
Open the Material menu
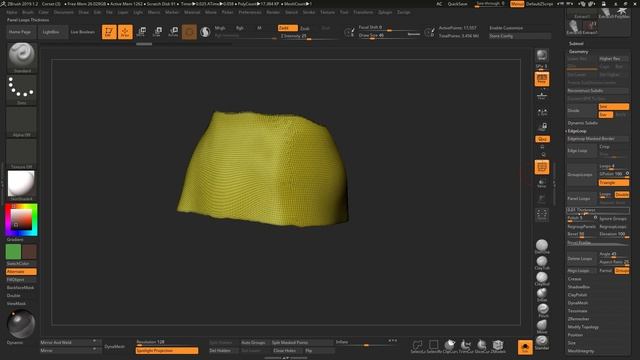192,12
